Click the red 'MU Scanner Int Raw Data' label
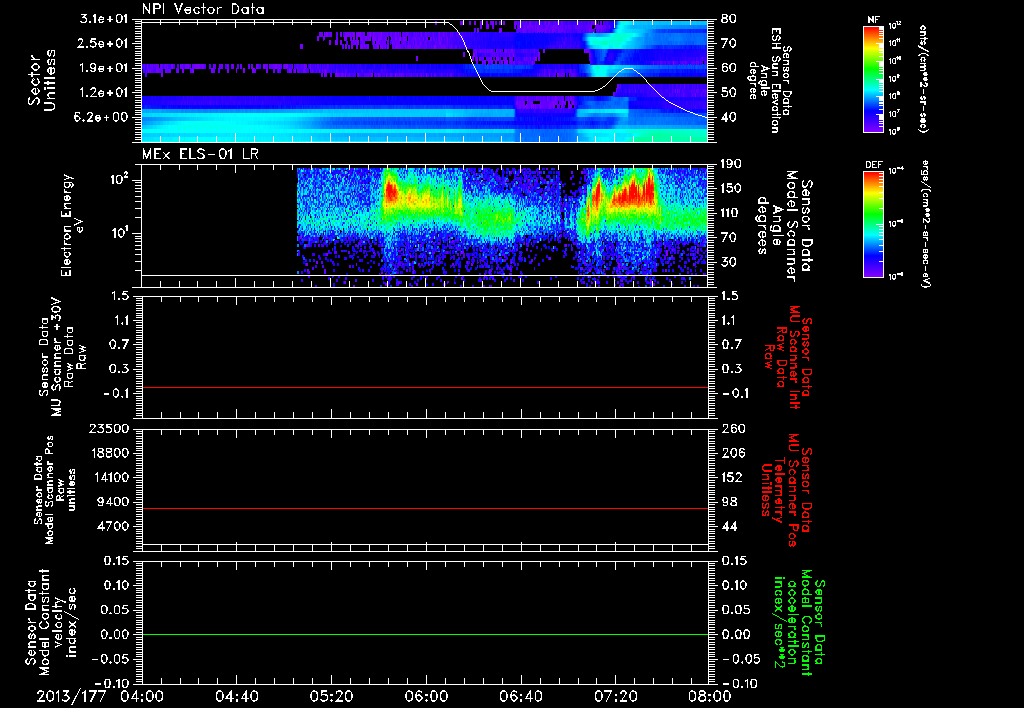Screen dimensions: 1024x708 point(788,357)
